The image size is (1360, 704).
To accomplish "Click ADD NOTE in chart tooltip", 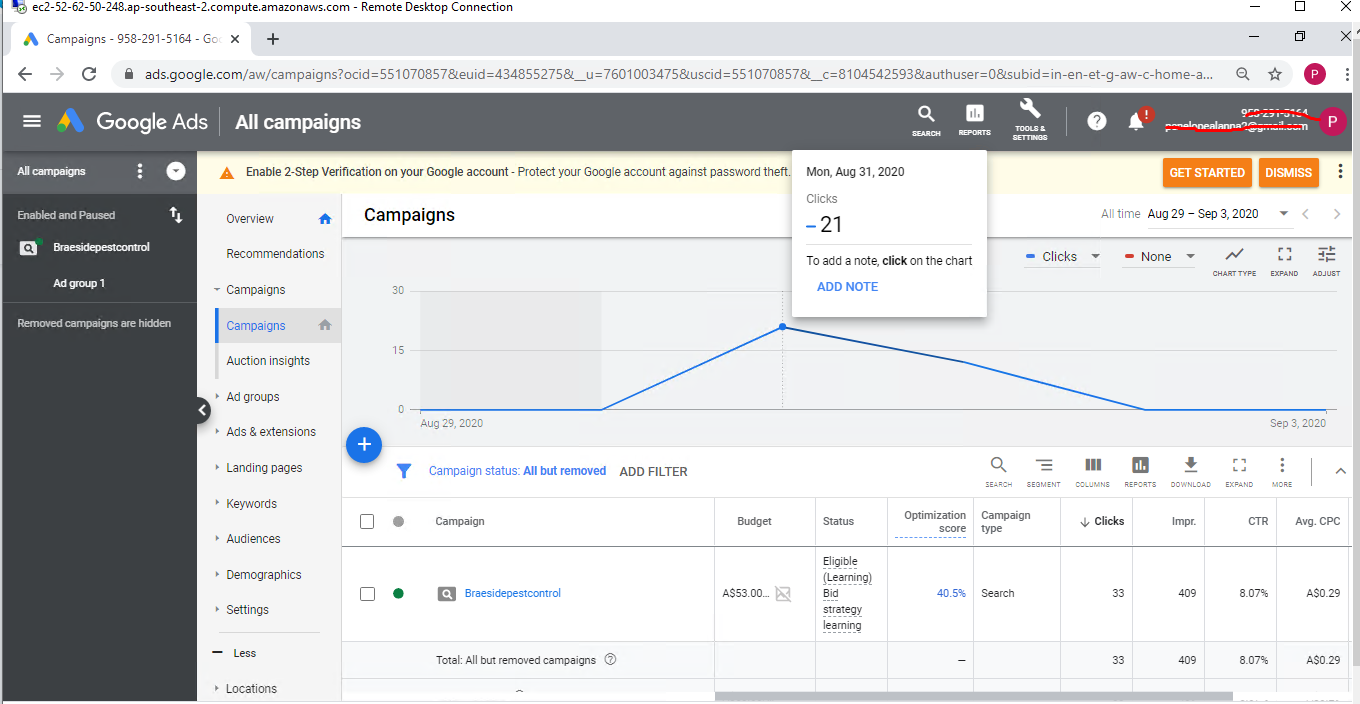I will coord(847,287).
